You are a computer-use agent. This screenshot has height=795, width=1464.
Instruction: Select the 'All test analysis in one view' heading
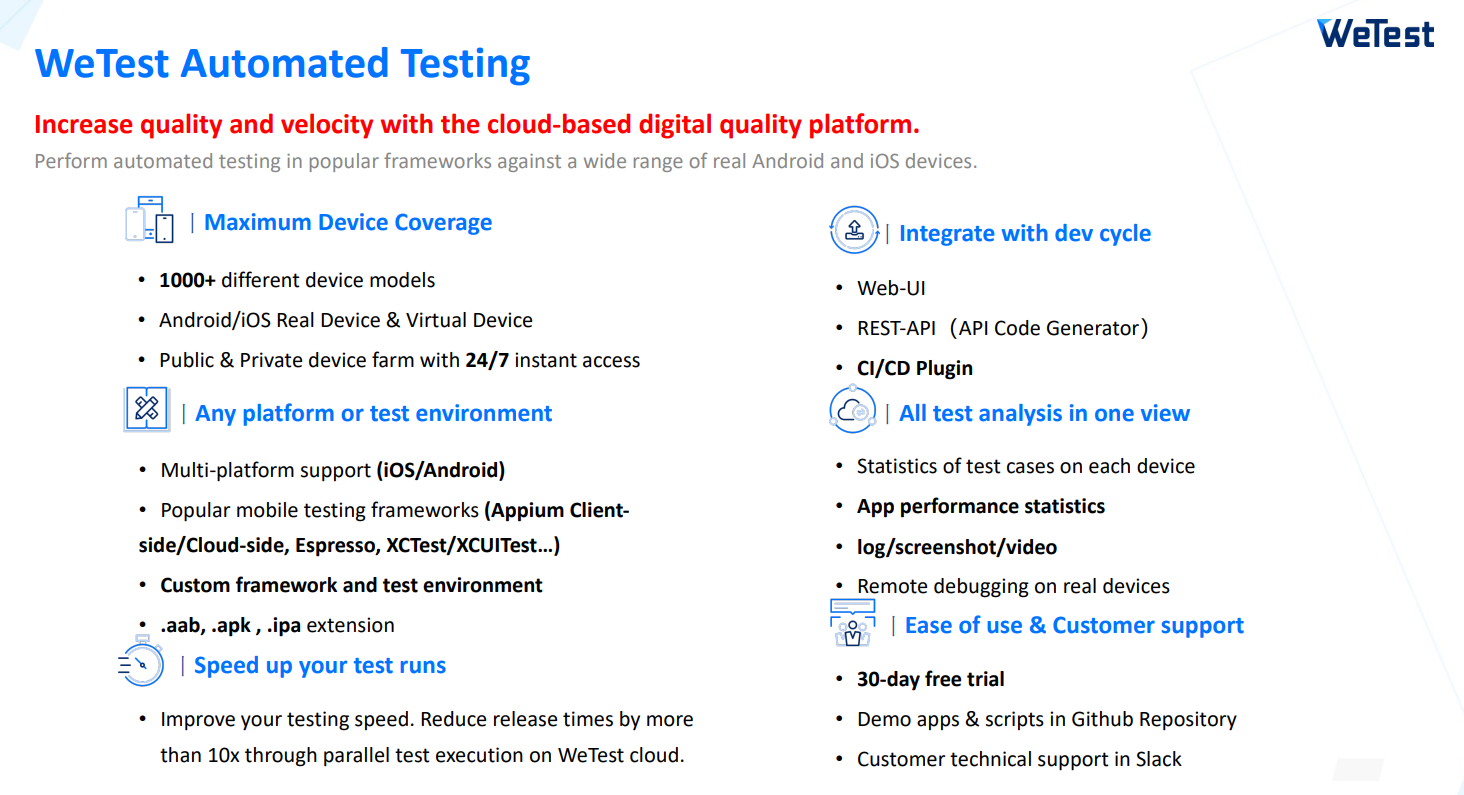(x=1045, y=413)
